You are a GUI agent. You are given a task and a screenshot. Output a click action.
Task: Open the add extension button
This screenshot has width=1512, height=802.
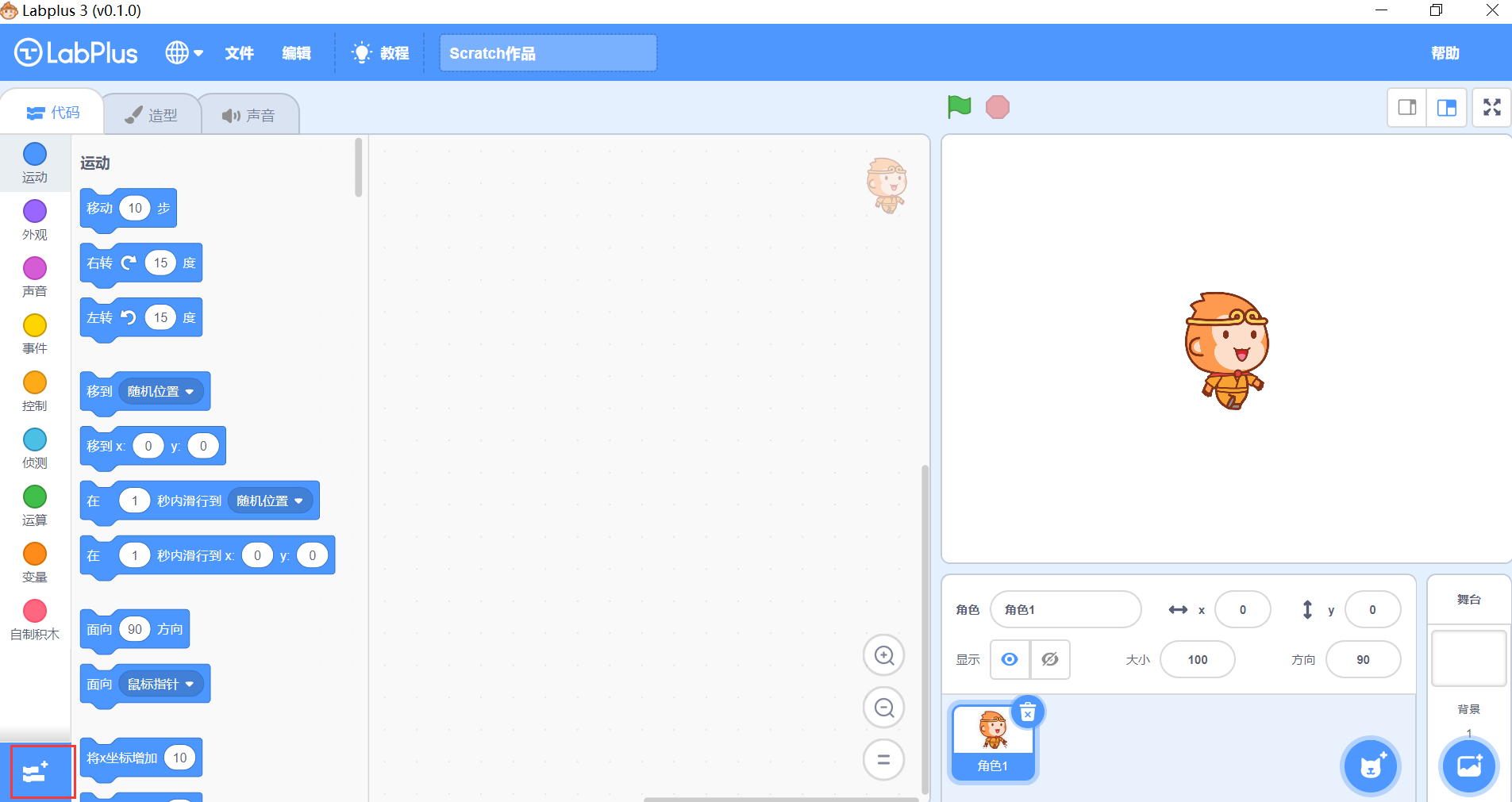(x=36, y=771)
